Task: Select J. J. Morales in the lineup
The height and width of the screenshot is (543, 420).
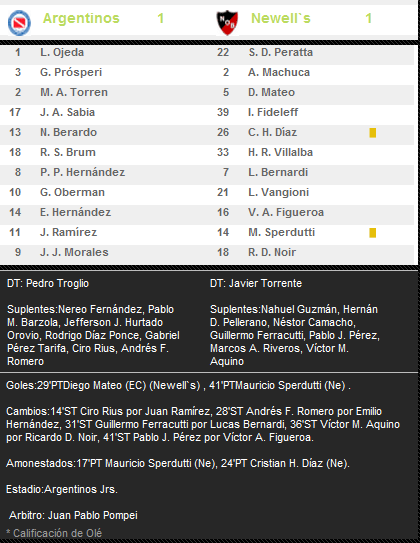Action: [74, 252]
